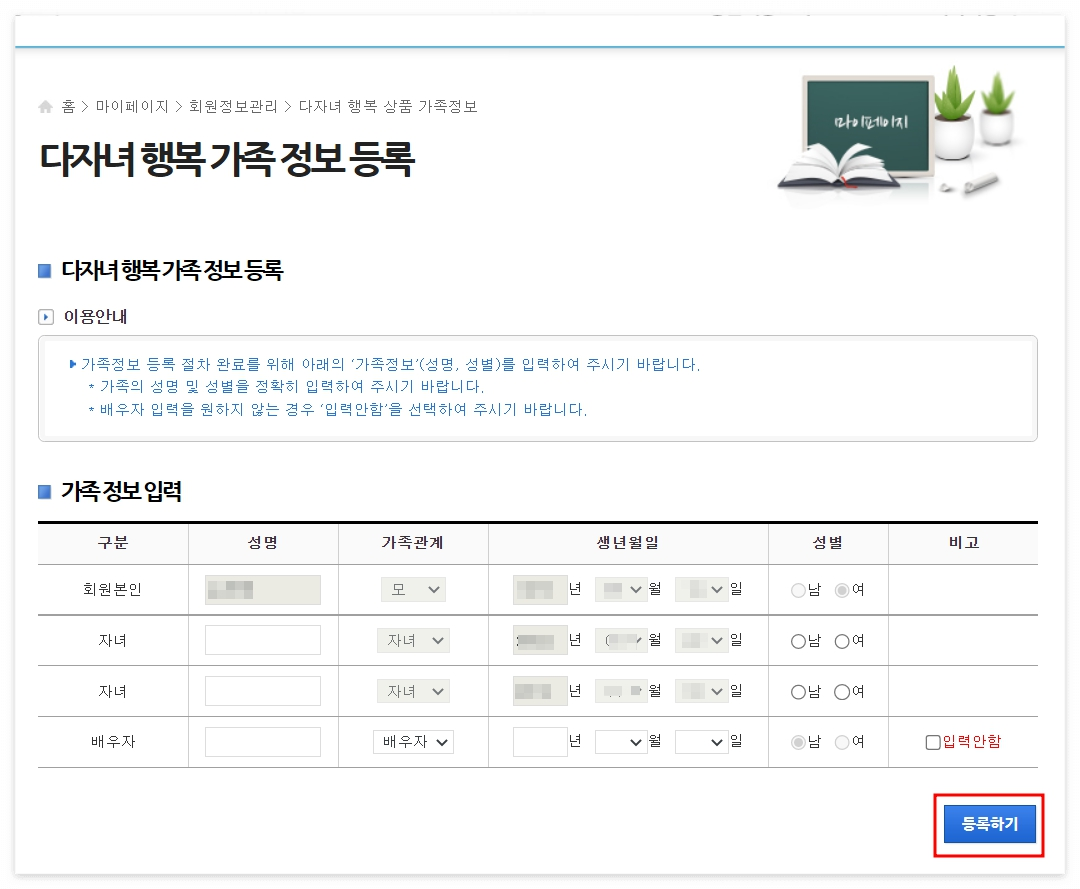Select 여 in the 회원본인 row
The height and width of the screenshot is (889, 1080).
point(842,590)
